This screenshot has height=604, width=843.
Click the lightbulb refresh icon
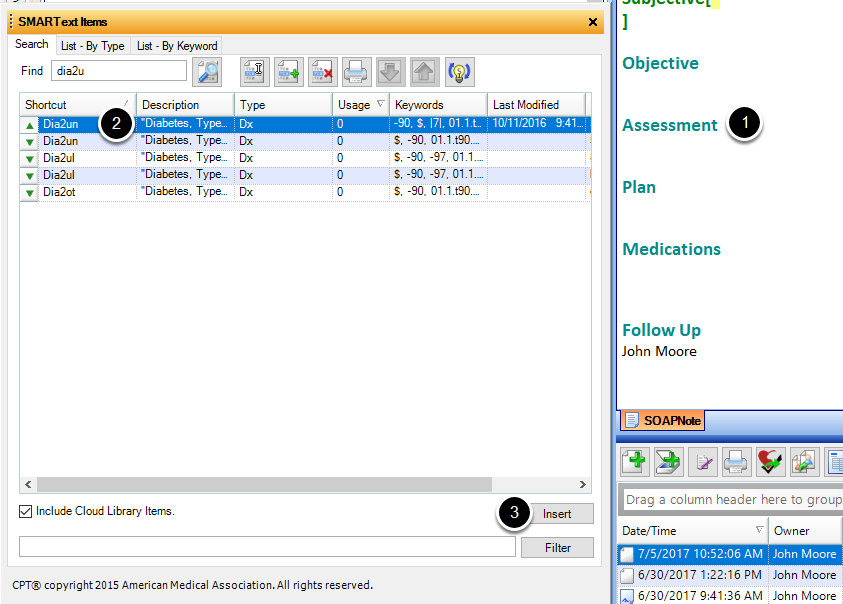(x=460, y=72)
